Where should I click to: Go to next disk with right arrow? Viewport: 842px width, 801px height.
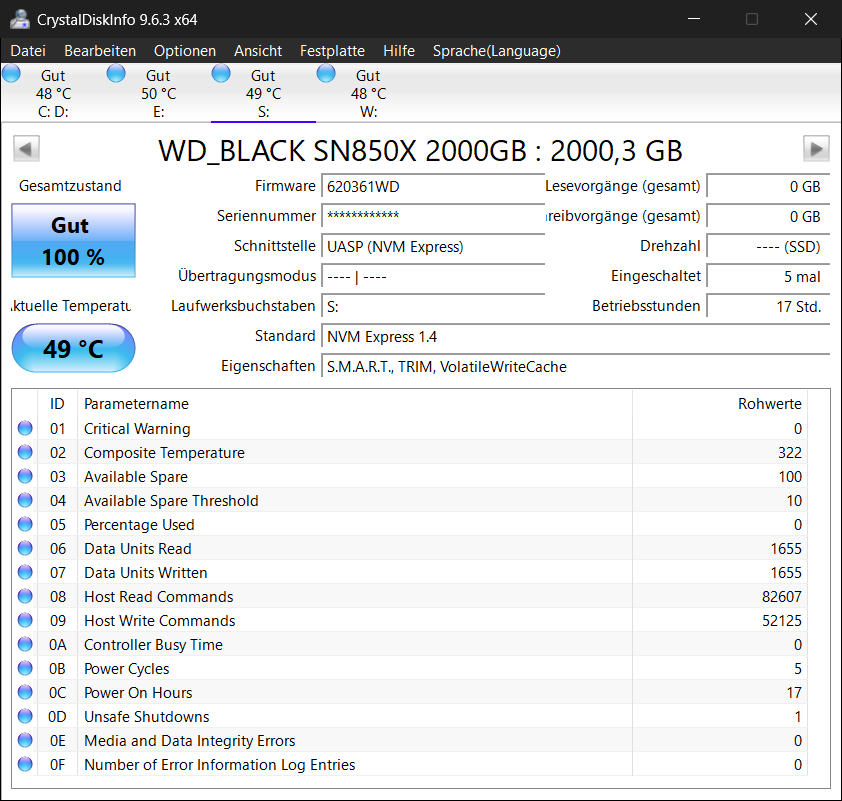[x=816, y=149]
